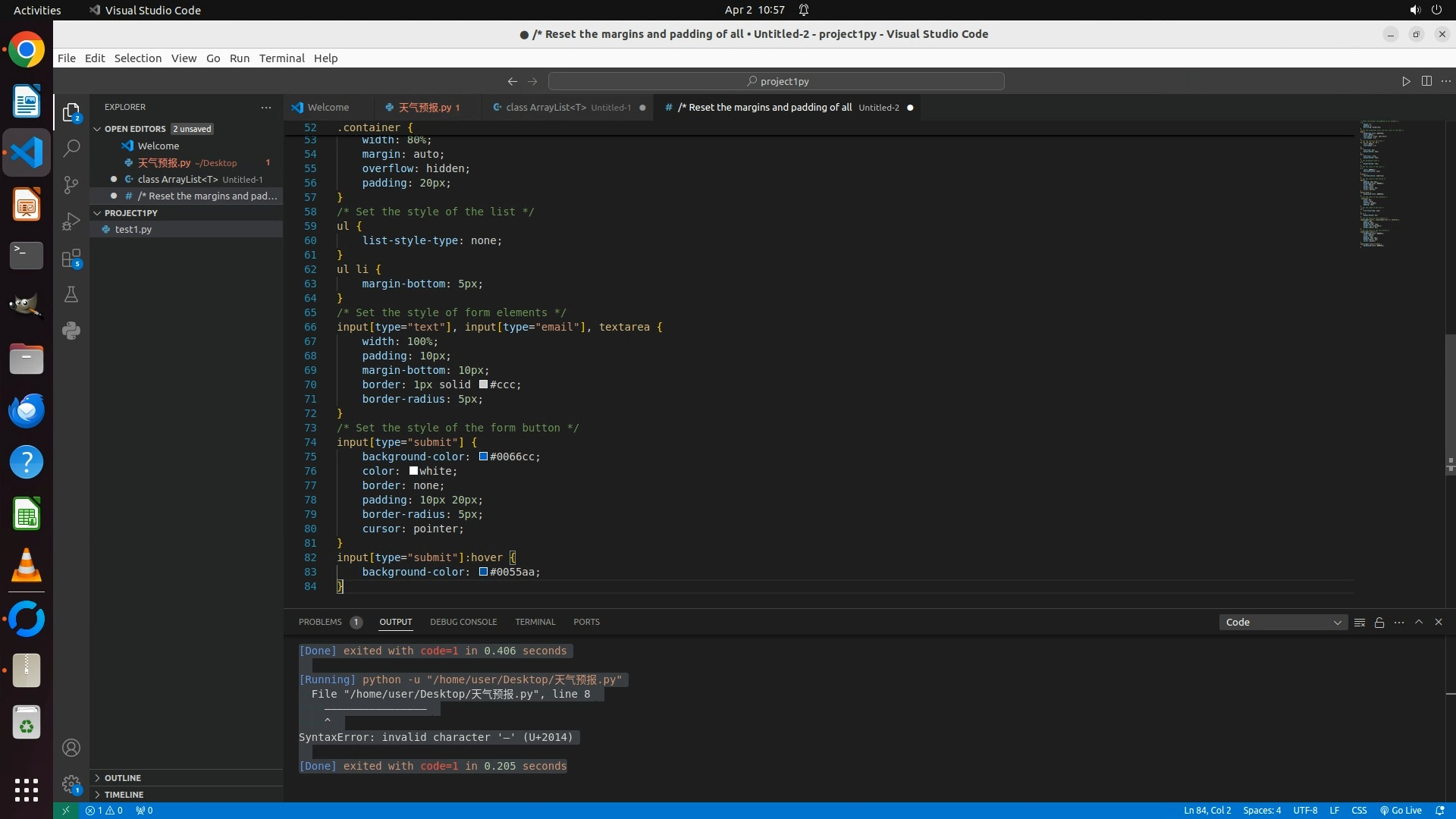Open the Extensions view

(71, 259)
